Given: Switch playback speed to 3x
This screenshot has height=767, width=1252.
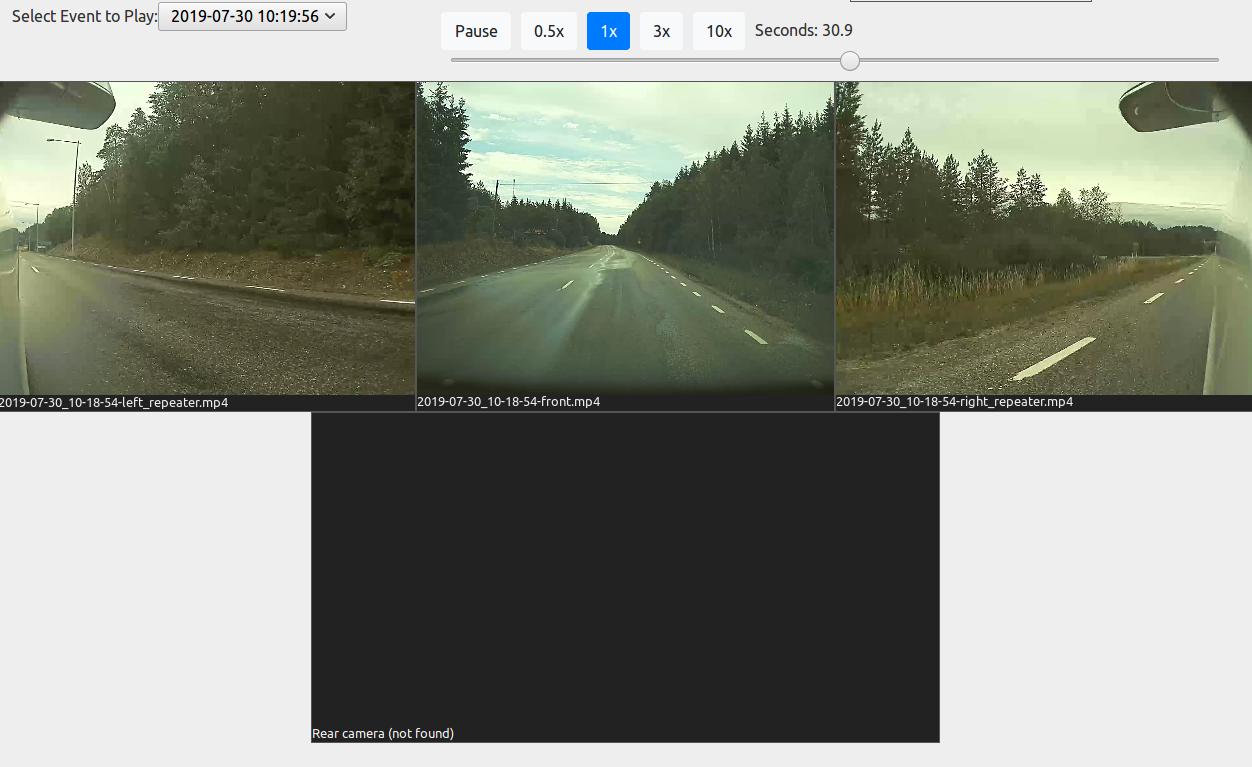Looking at the screenshot, I should (661, 31).
